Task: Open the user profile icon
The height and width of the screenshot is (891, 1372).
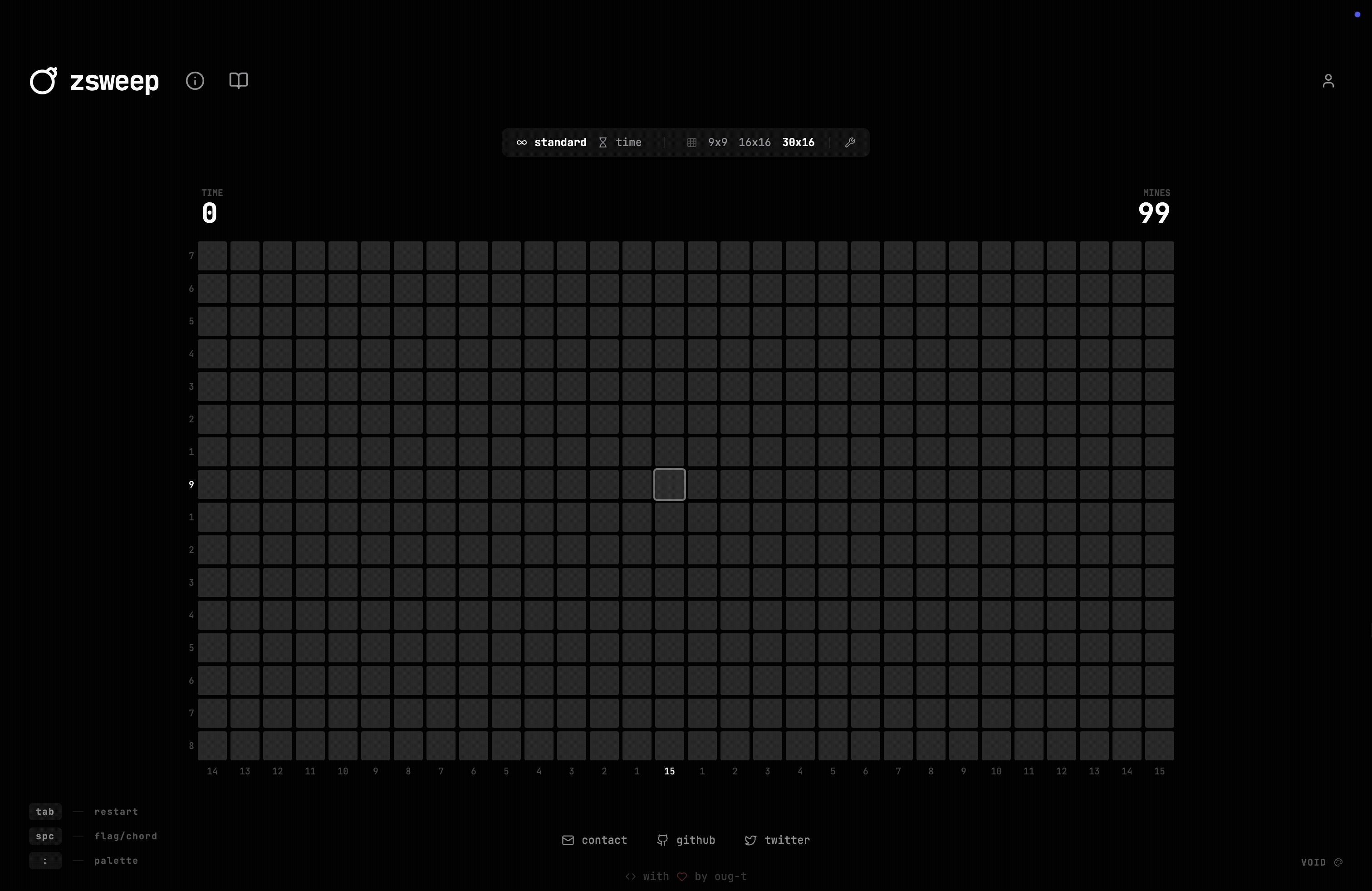Action: [1328, 81]
